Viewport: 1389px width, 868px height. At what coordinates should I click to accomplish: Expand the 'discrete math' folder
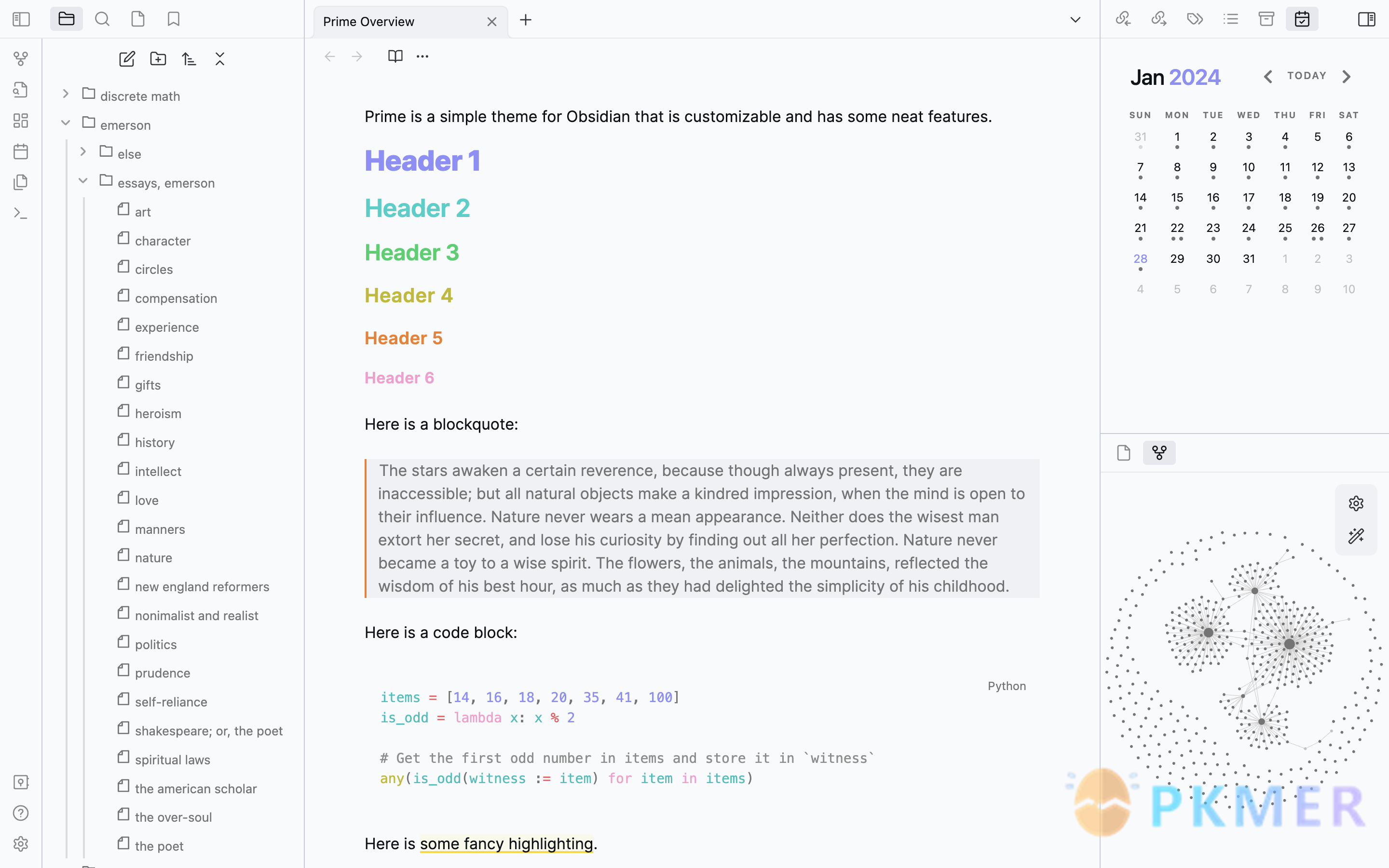pos(65,95)
